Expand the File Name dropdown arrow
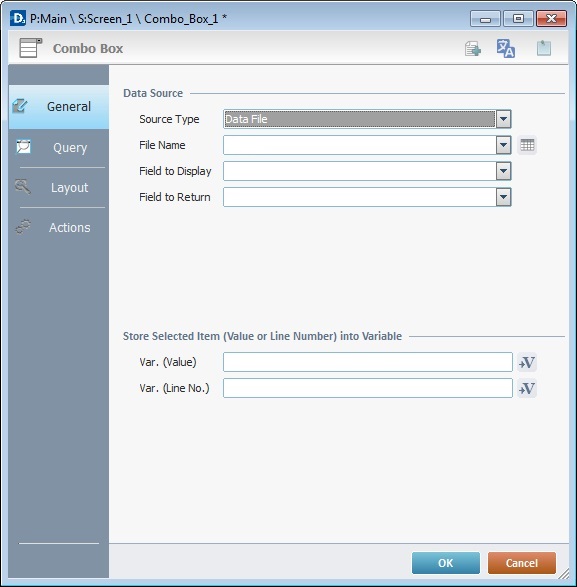577x587 pixels. tap(504, 145)
